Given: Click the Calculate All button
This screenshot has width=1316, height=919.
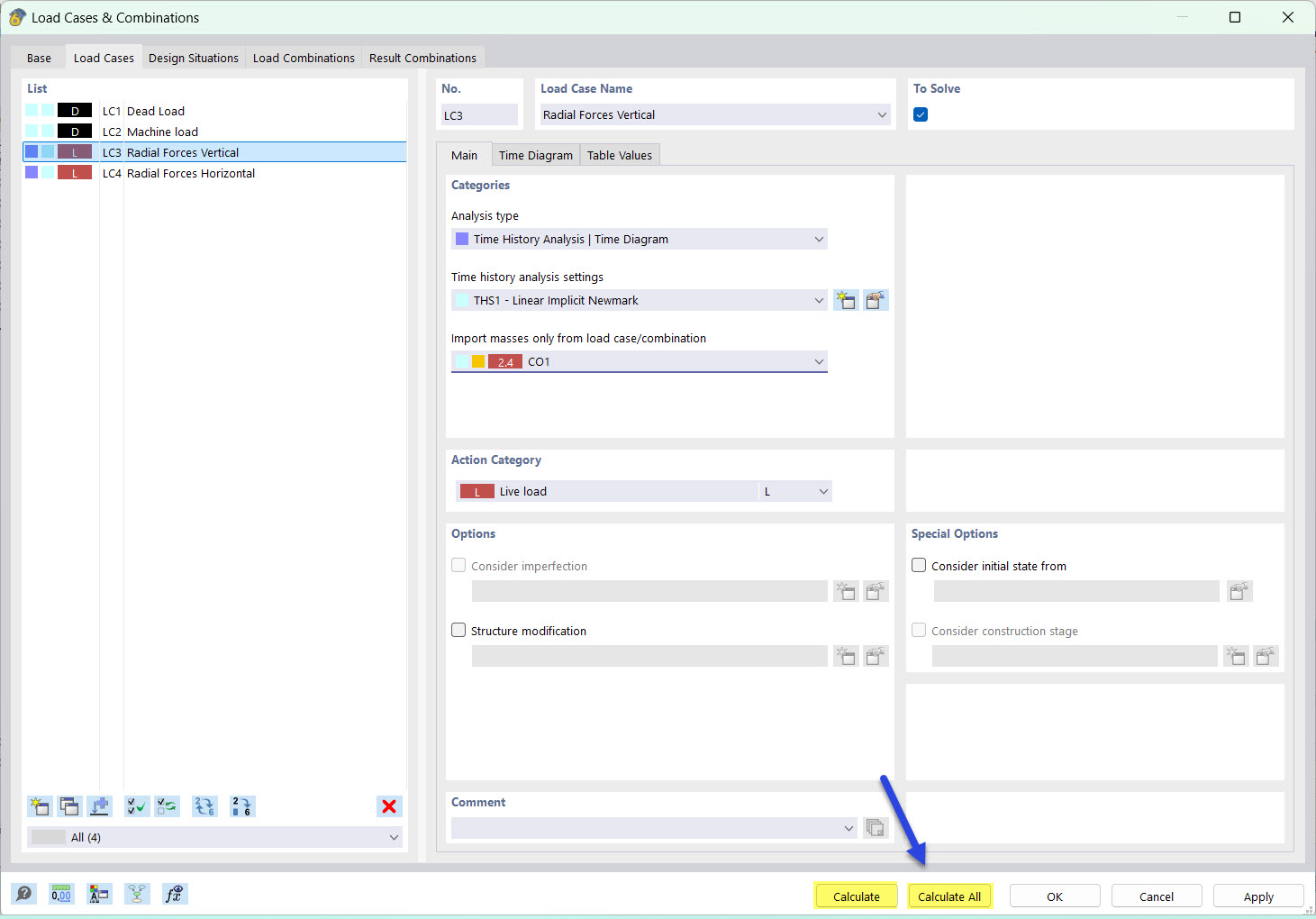Looking at the screenshot, I should pos(949,896).
